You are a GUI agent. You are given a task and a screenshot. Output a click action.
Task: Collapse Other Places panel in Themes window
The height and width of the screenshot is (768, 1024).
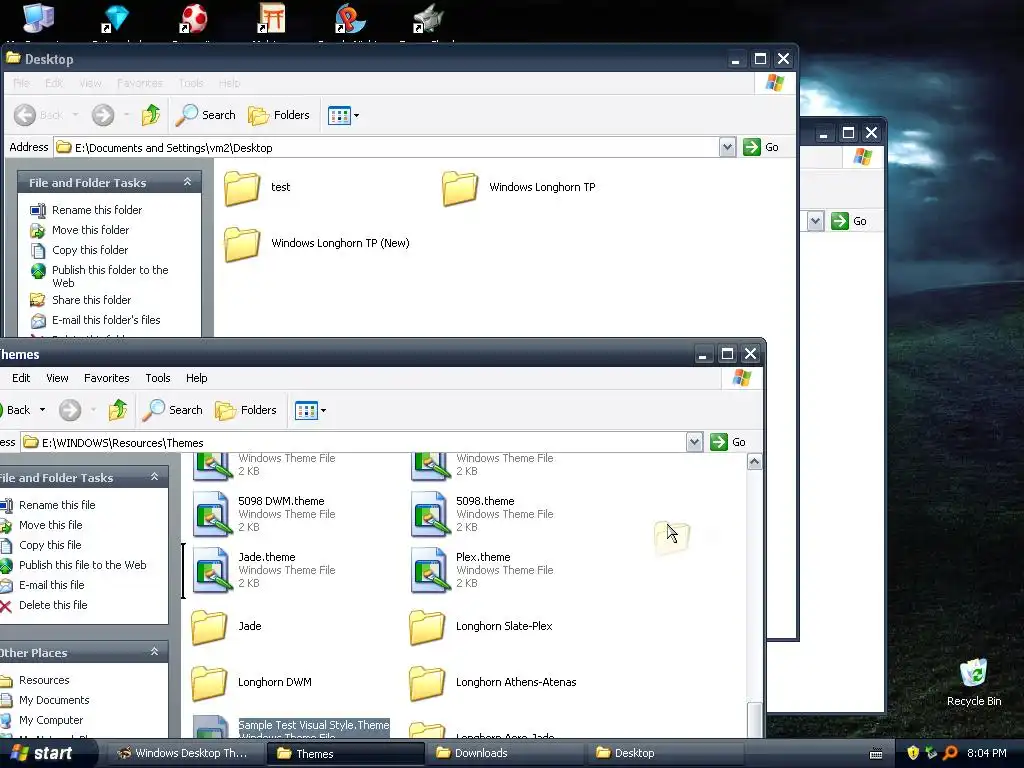(154, 652)
